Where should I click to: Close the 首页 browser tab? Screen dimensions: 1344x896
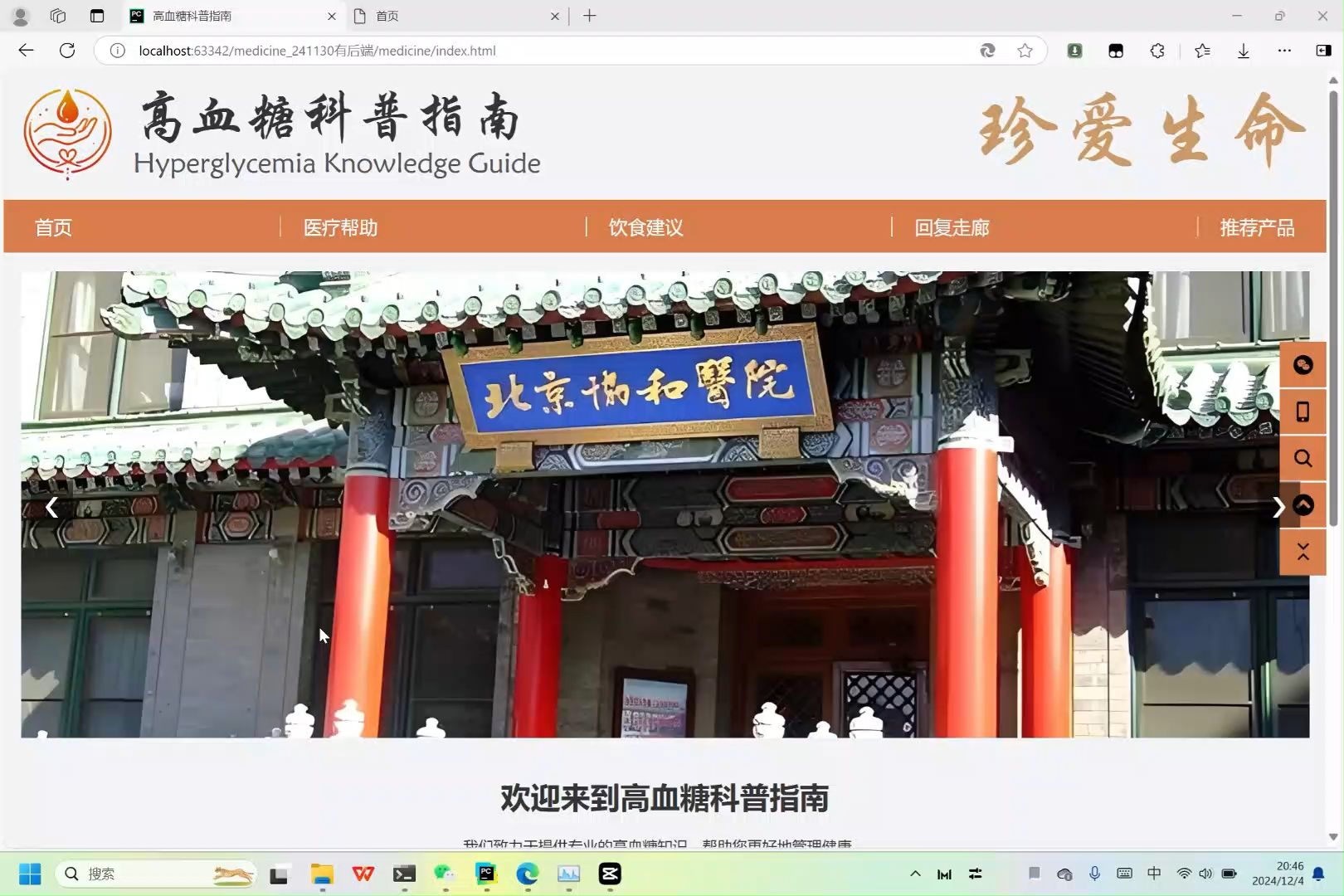tap(555, 16)
